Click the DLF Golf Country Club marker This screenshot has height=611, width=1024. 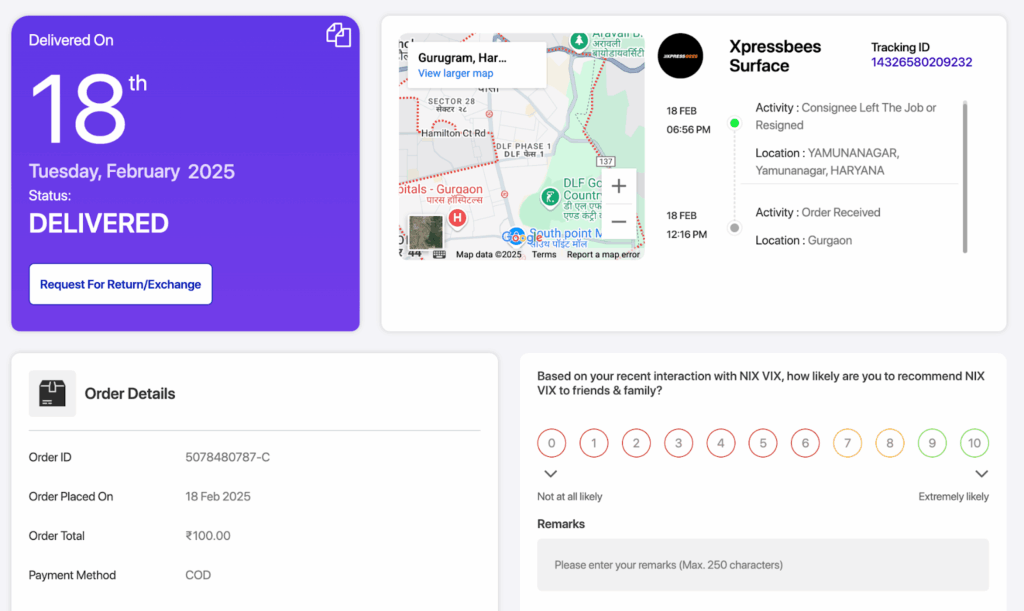point(549,197)
